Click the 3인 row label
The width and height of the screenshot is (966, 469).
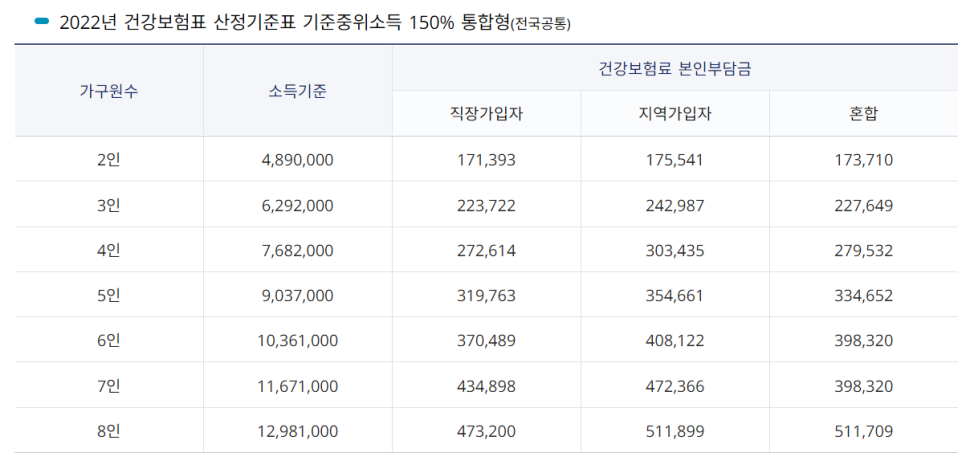[x=109, y=205]
